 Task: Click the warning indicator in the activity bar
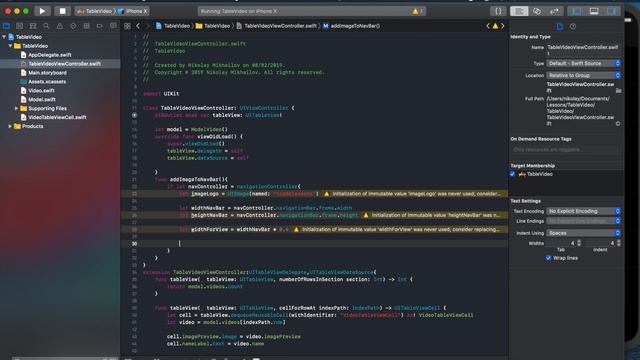416,11
